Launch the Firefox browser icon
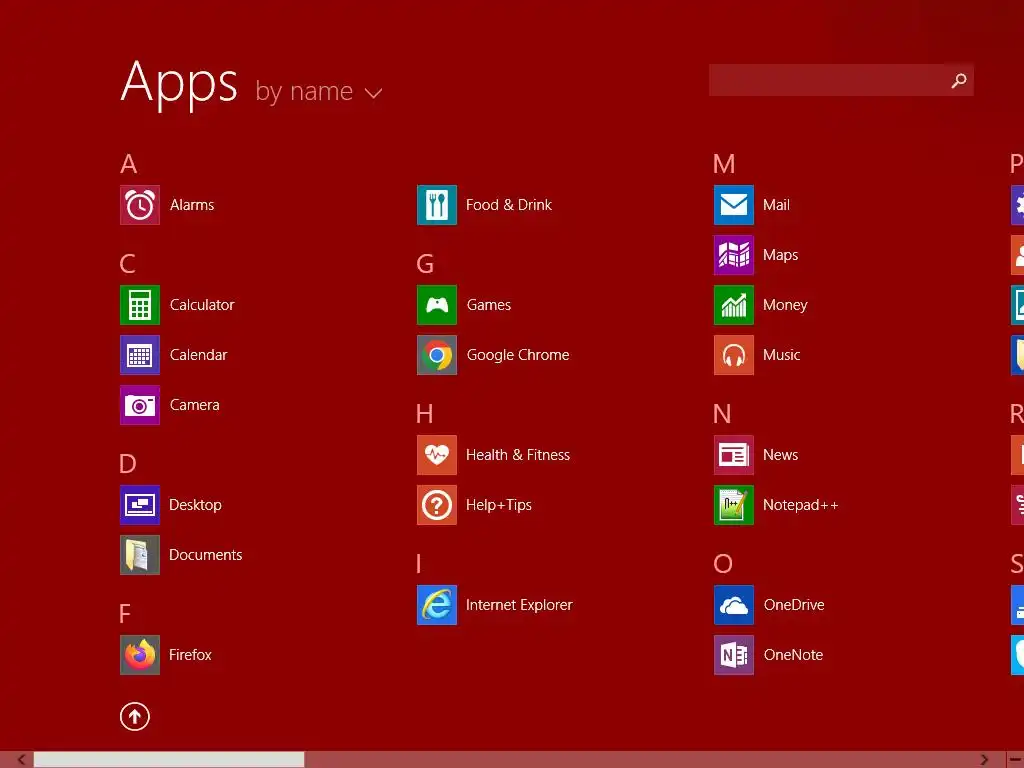The width and height of the screenshot is (1024, 768). pos(140,655)
